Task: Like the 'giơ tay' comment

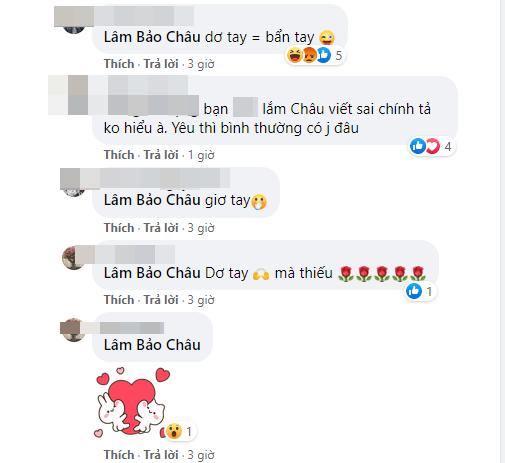Action: coord(119,228)
